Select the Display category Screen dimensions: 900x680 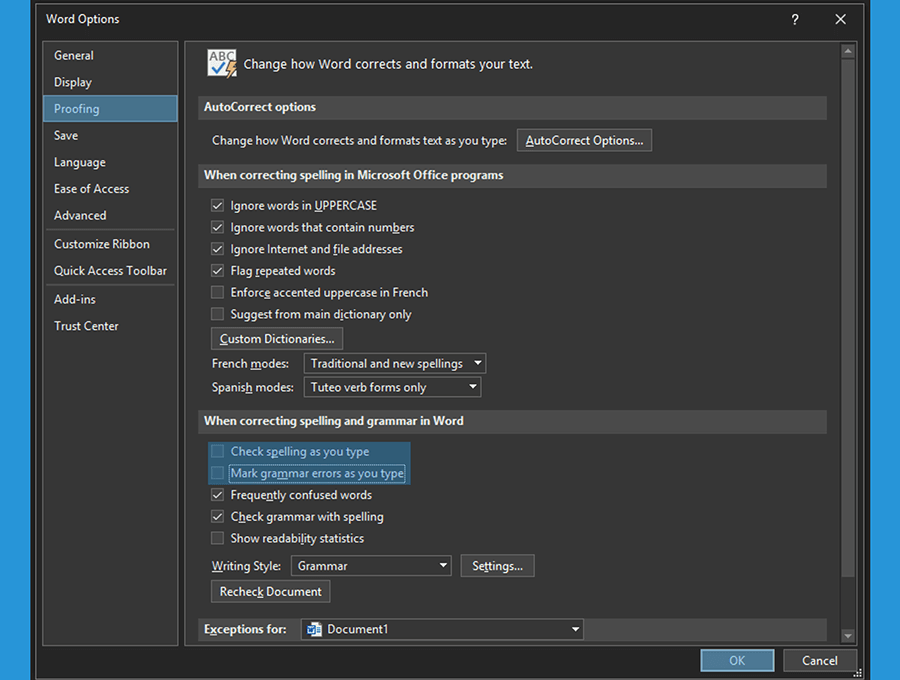(x=110, y=82)
